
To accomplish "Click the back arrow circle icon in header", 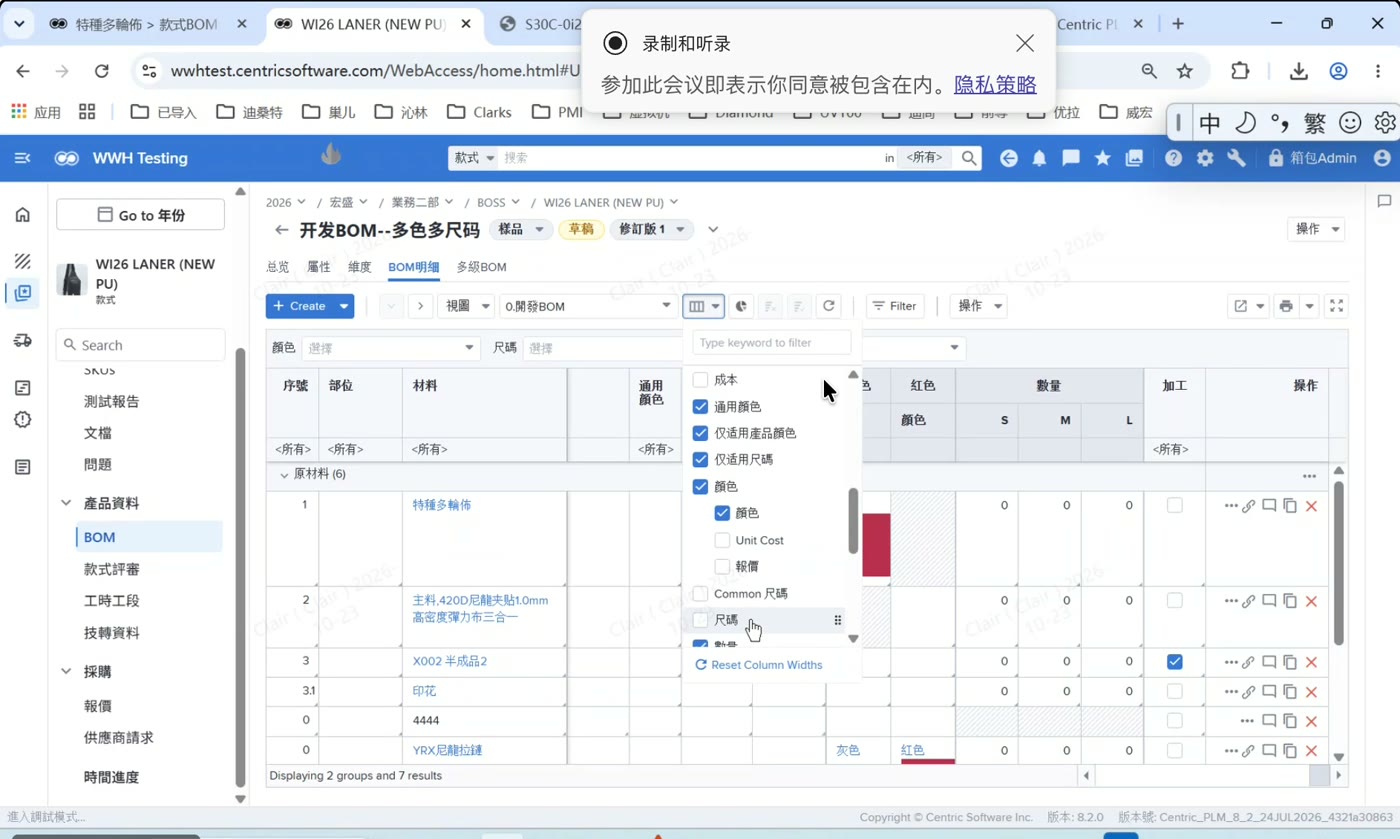I will pos(1009,158).
